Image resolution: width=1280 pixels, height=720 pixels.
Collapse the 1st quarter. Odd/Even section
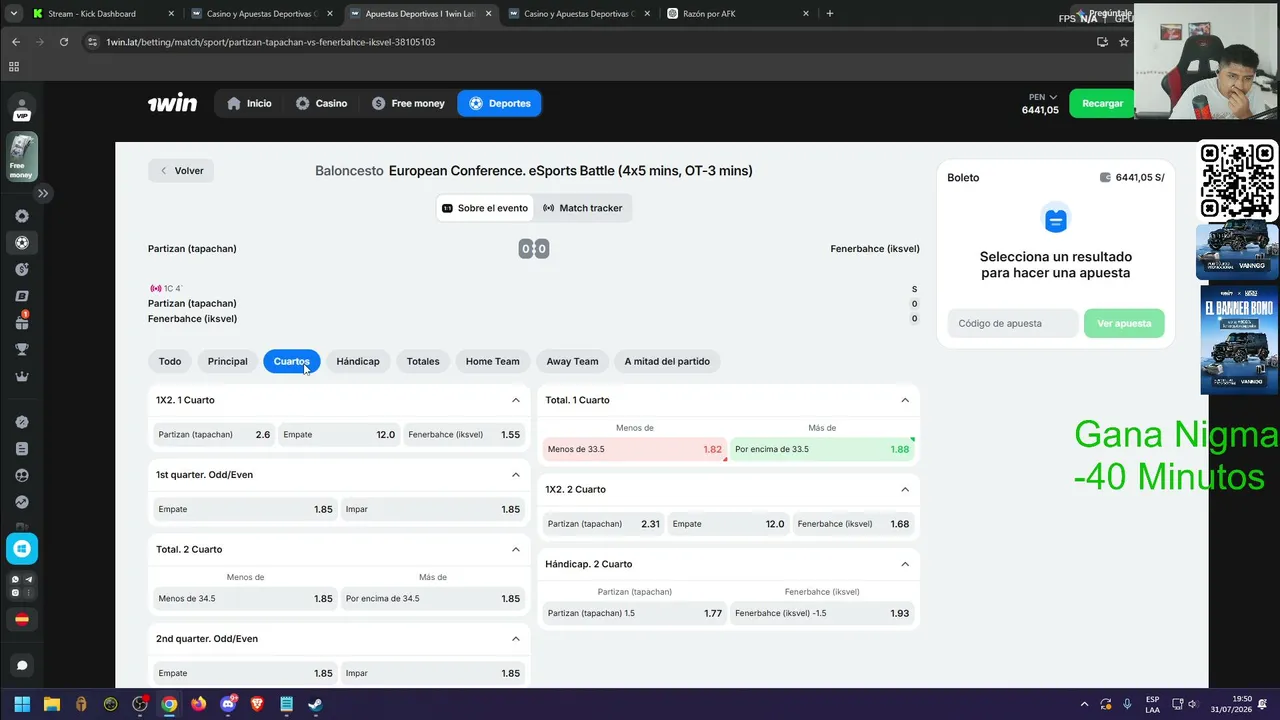point(516,475)
